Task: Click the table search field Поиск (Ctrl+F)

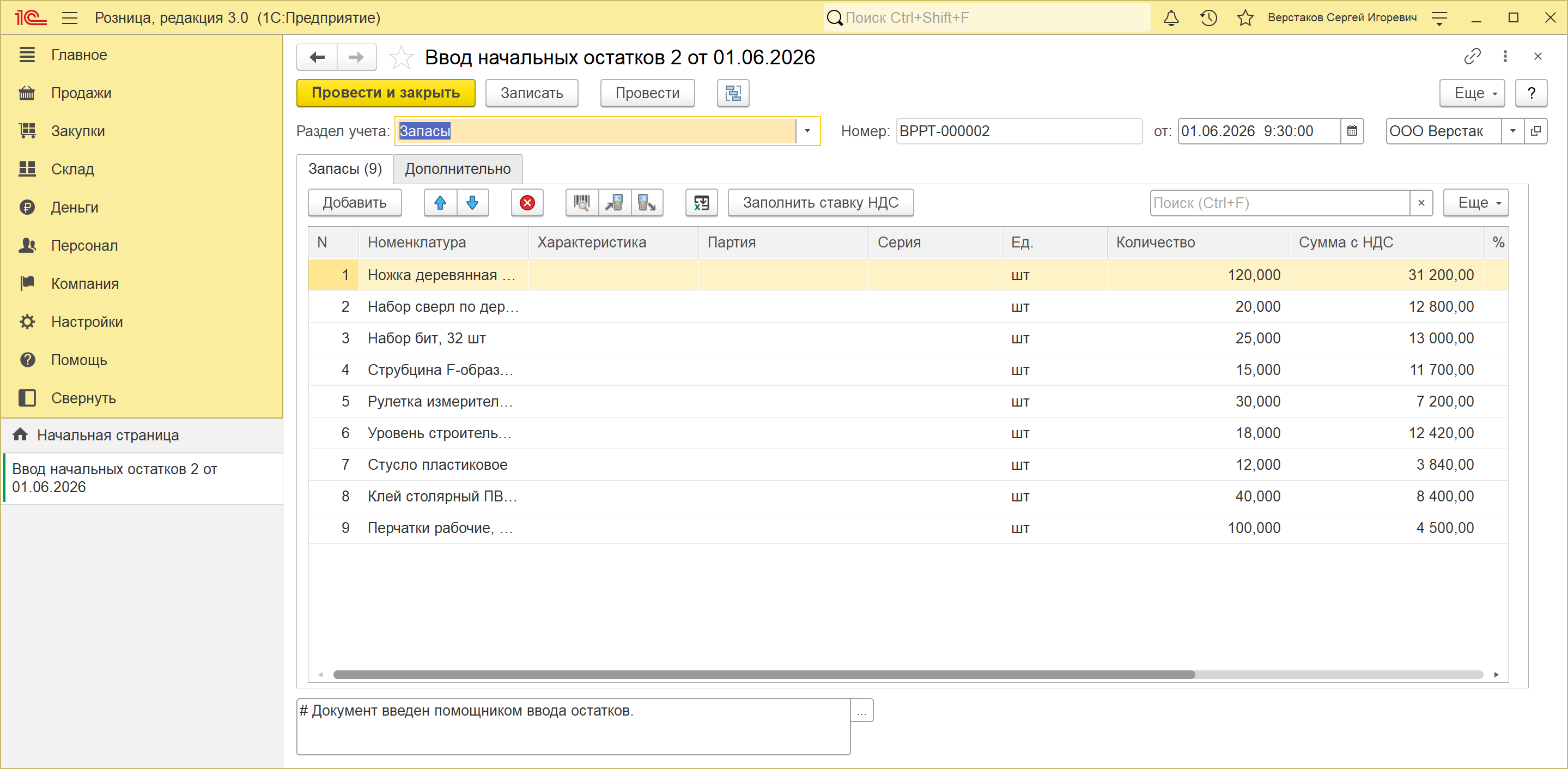Action: [x=1279, y=203]
